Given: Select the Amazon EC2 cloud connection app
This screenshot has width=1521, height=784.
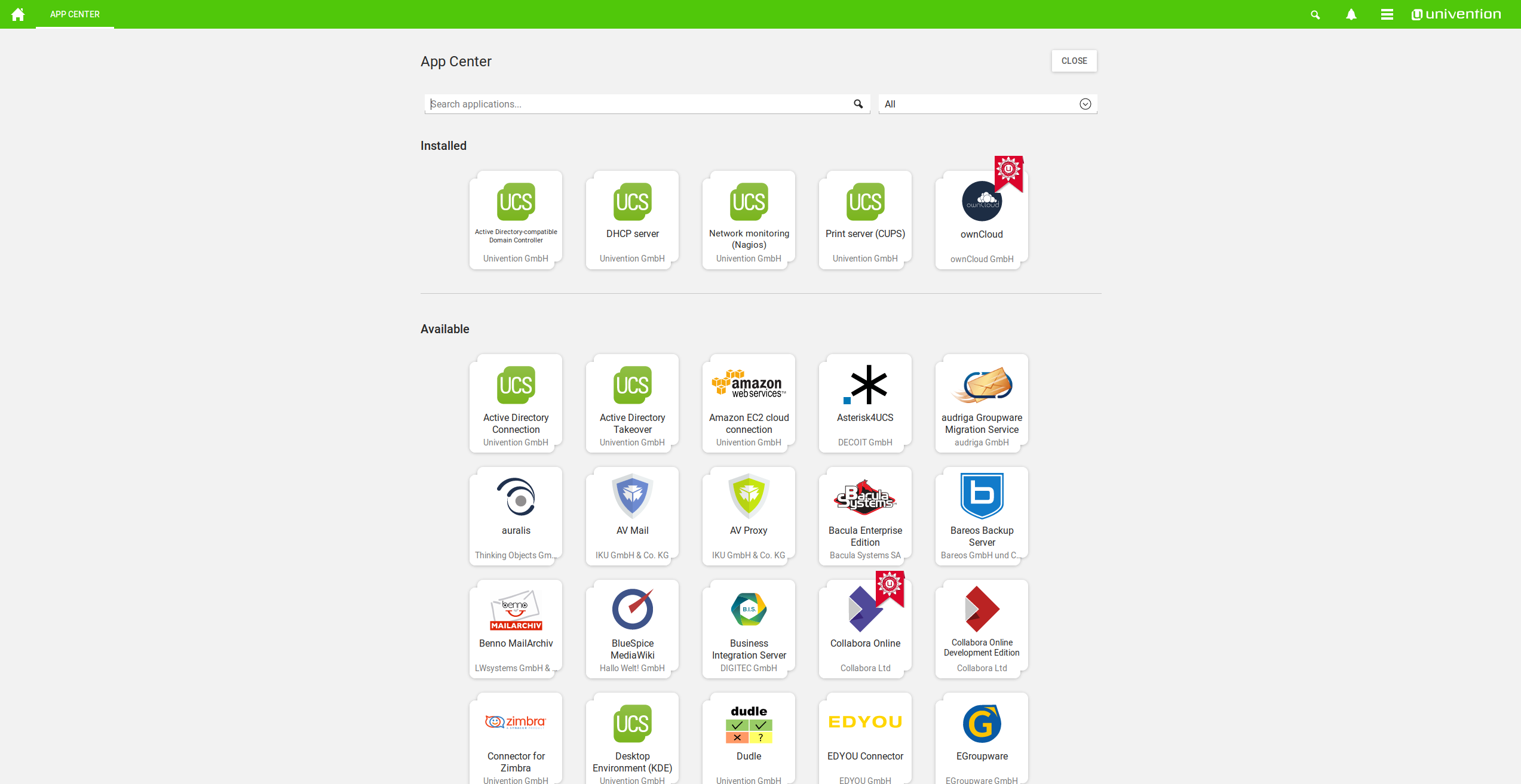Looking at the screenshot, I should [x=749, y=402].
